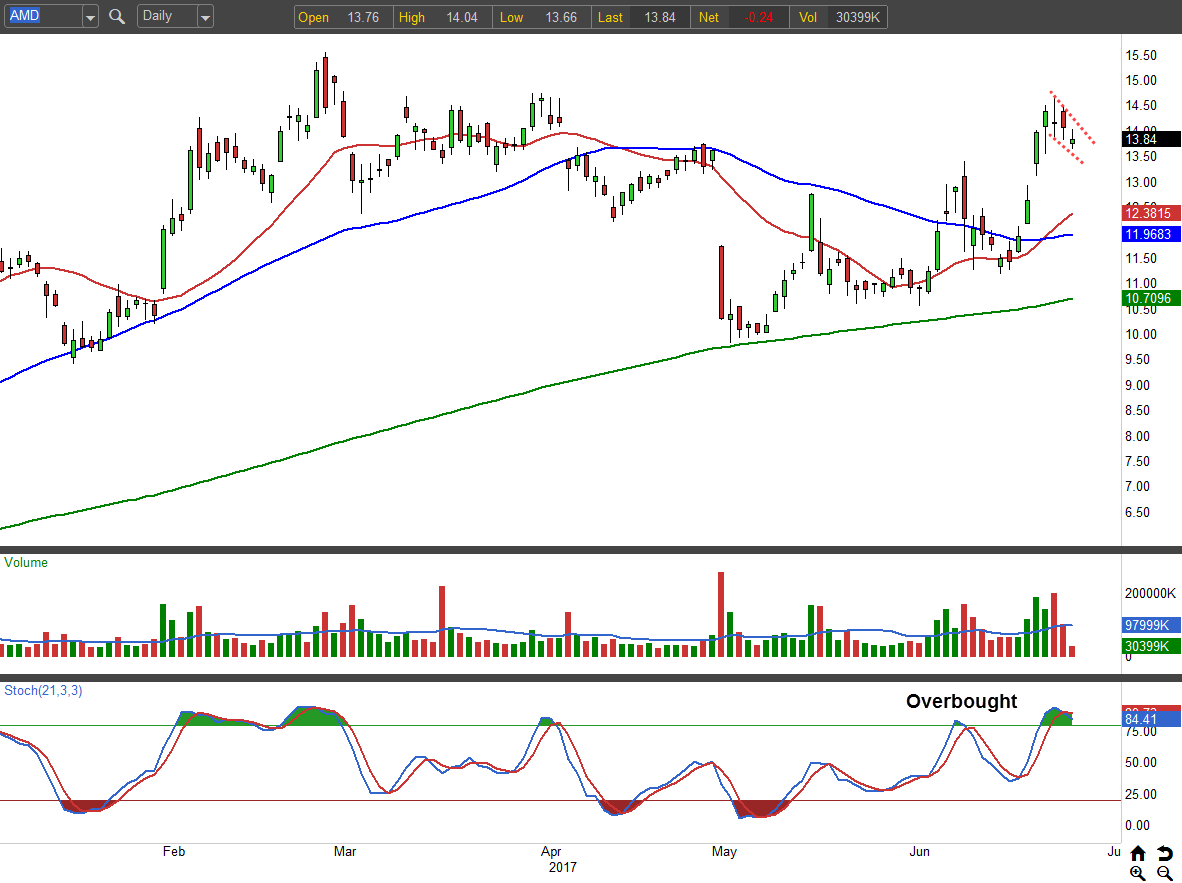1182x883 pixels.
Task: Zoom in using the plus magnifier icon
Action: 1138,873
